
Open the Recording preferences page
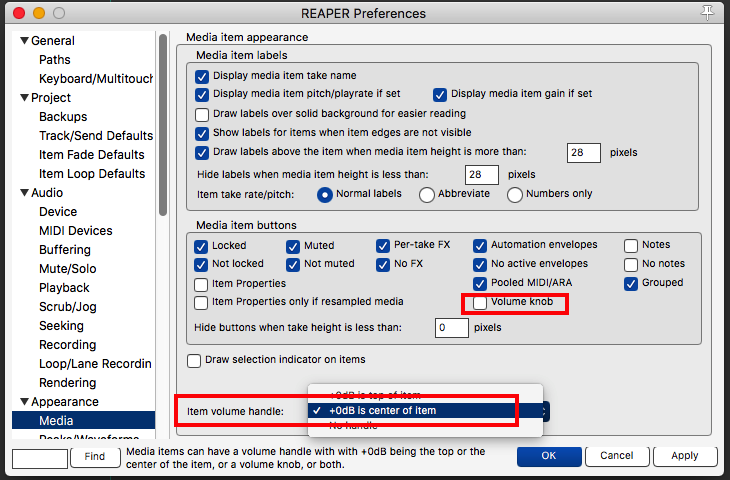tap(68, 345)
